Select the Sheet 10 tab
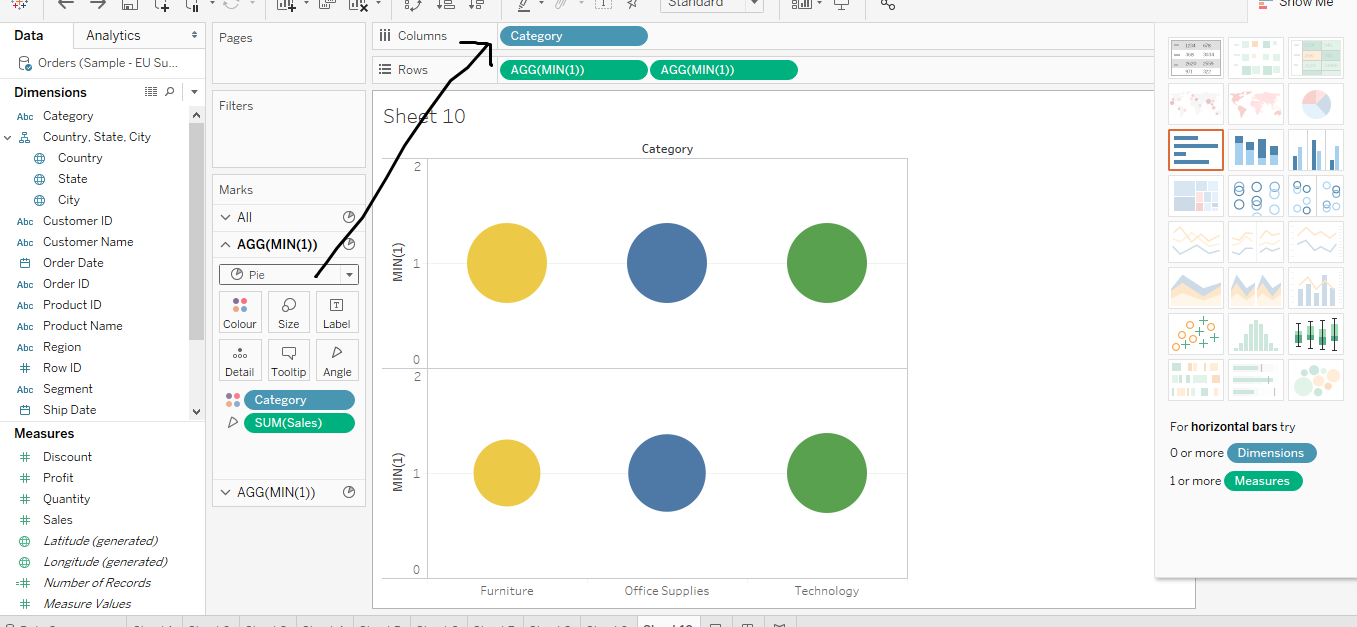The height and width of the screenshot is (627, 1357). [666, 623]
